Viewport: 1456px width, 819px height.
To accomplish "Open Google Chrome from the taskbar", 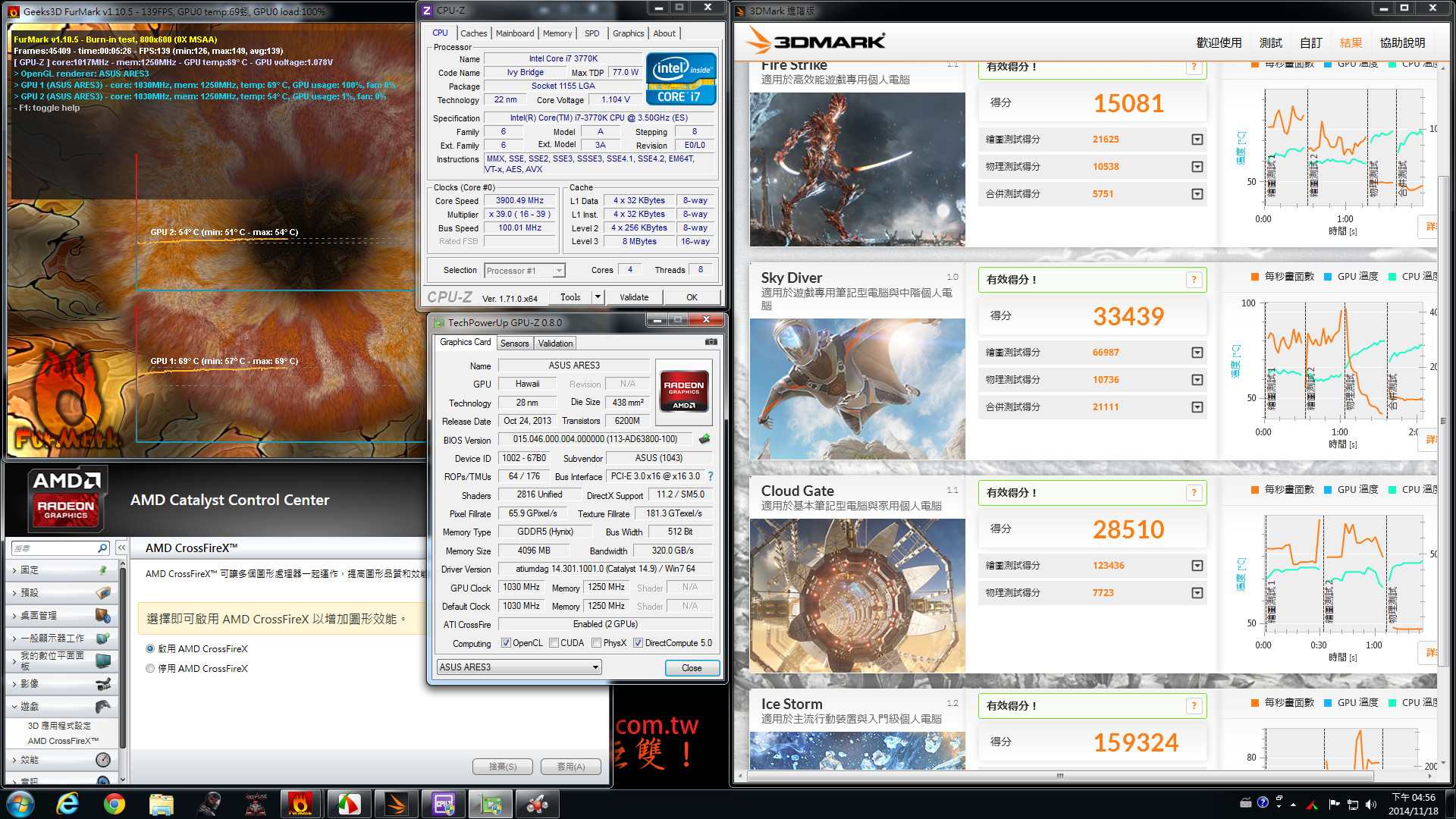I will click(x=115, y=804).
